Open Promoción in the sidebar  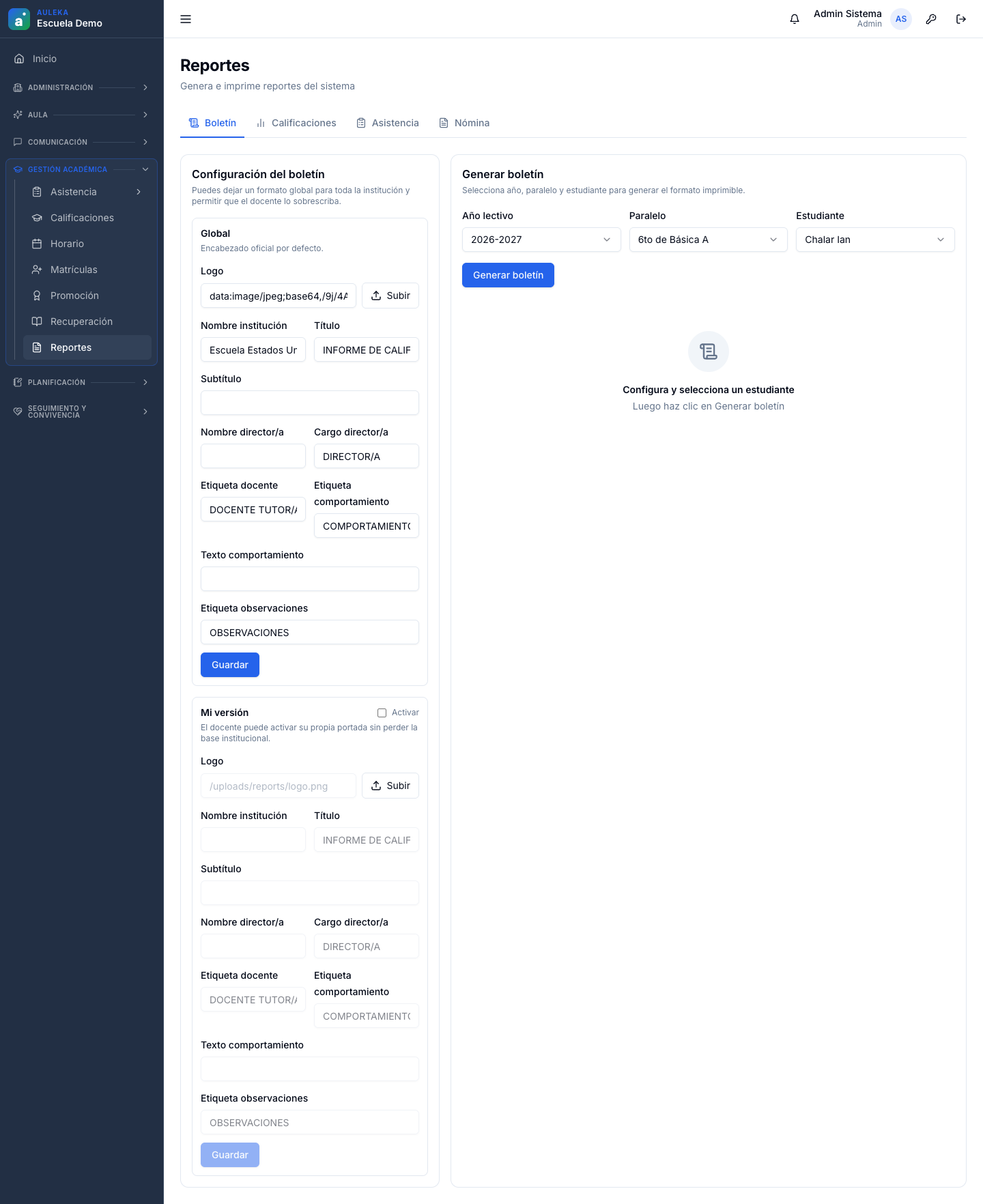[x=87, y=296]
